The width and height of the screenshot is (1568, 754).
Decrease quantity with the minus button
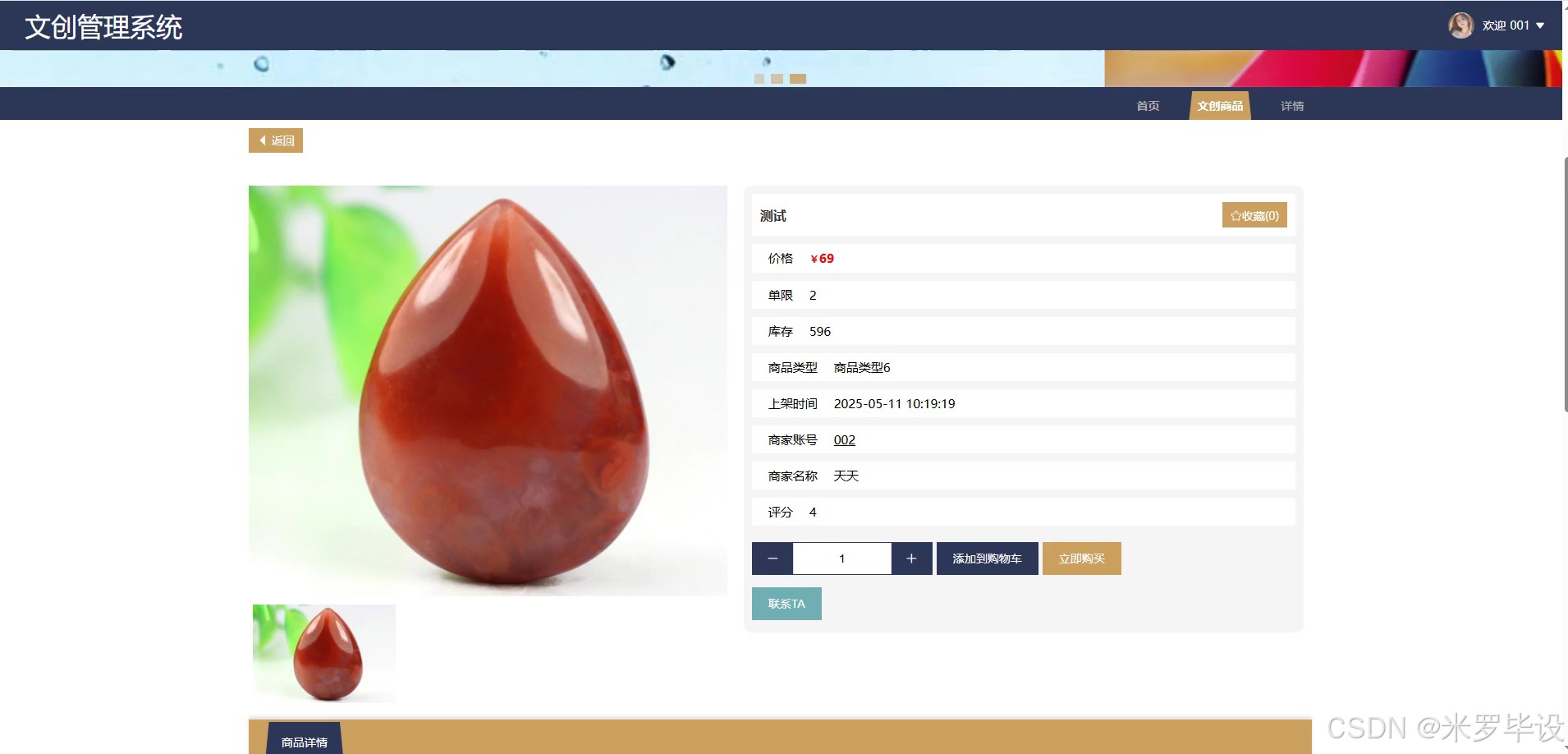coord(773,559)
